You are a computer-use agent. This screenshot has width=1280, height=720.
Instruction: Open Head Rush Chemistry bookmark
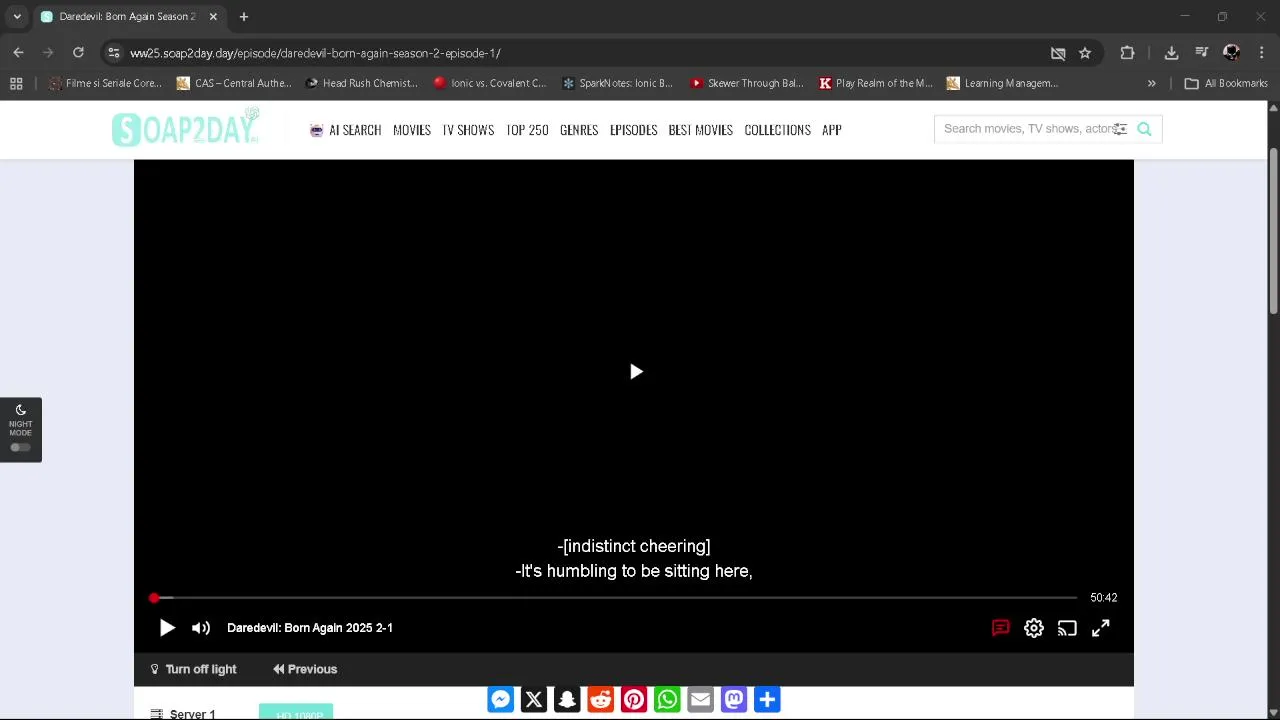point(361,83)
